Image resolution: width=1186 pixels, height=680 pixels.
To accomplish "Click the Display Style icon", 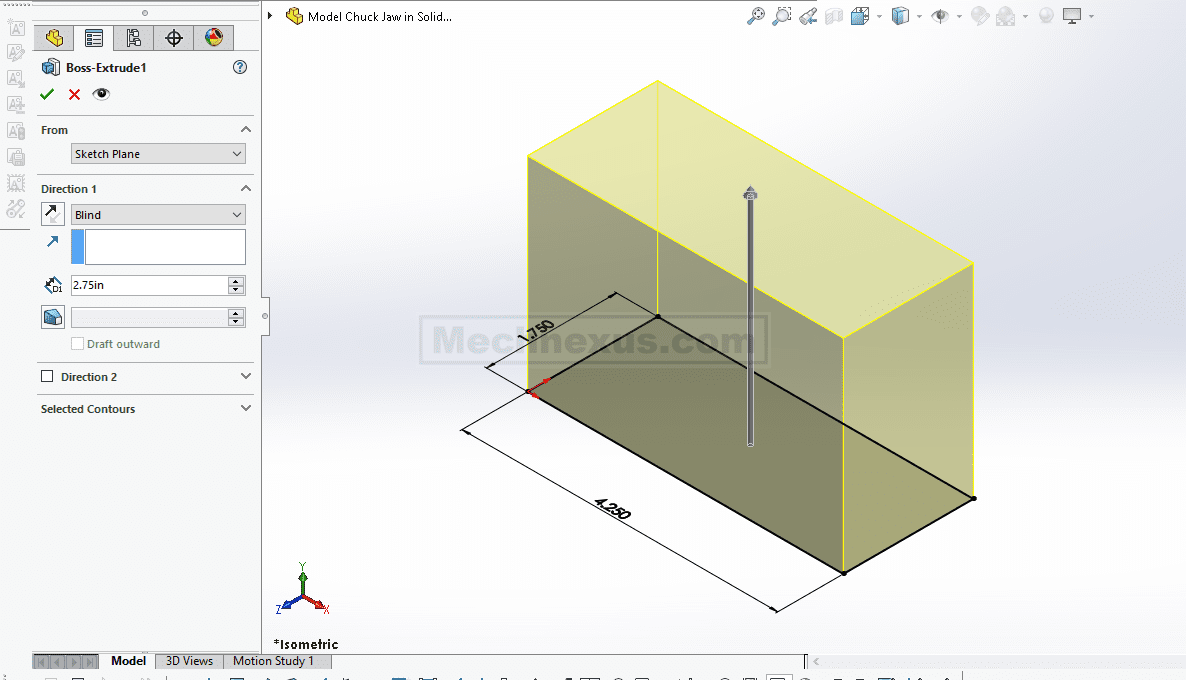I will tap(900, 16).
